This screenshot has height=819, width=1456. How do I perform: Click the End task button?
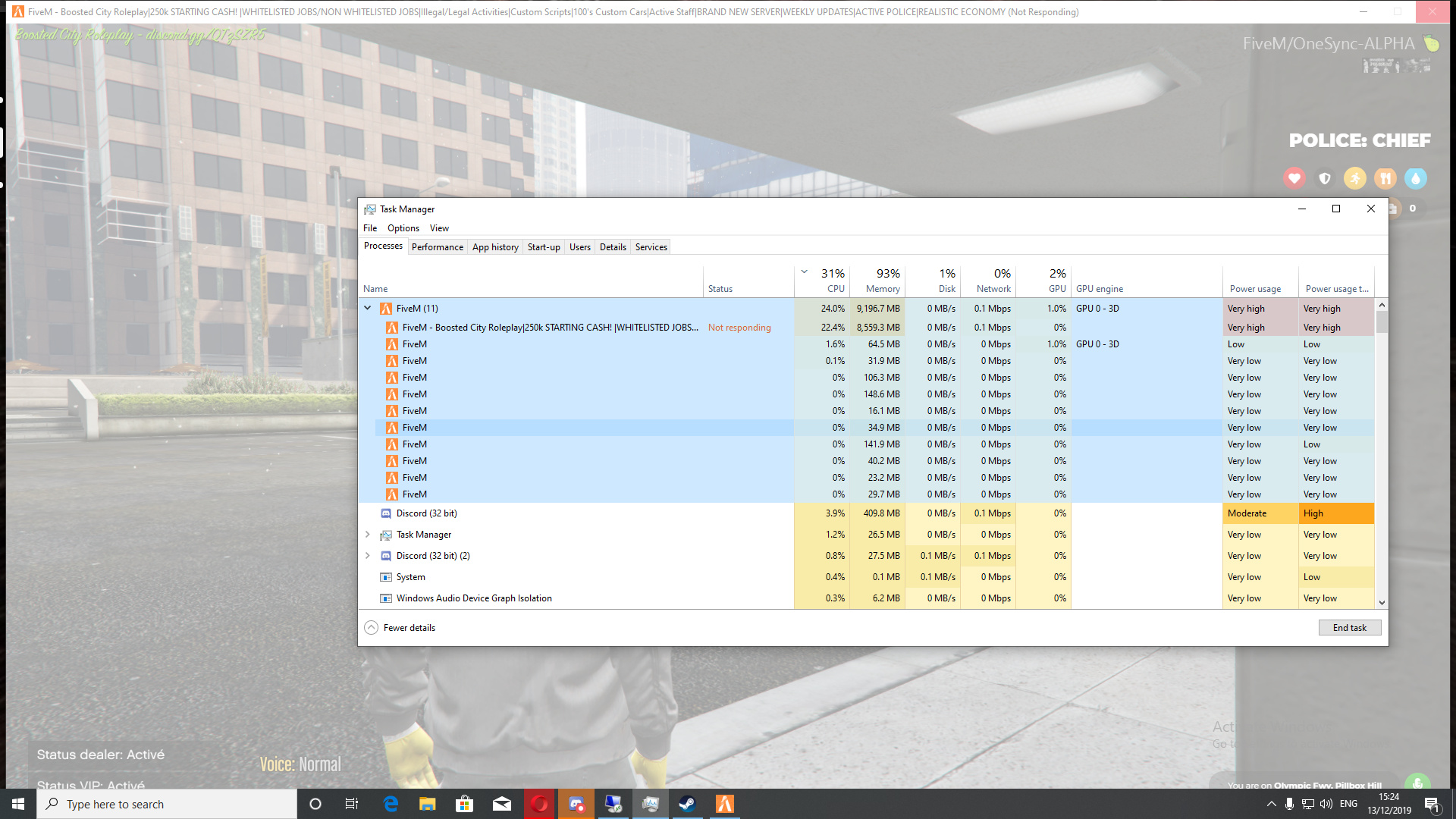(x=1349, y=627)
